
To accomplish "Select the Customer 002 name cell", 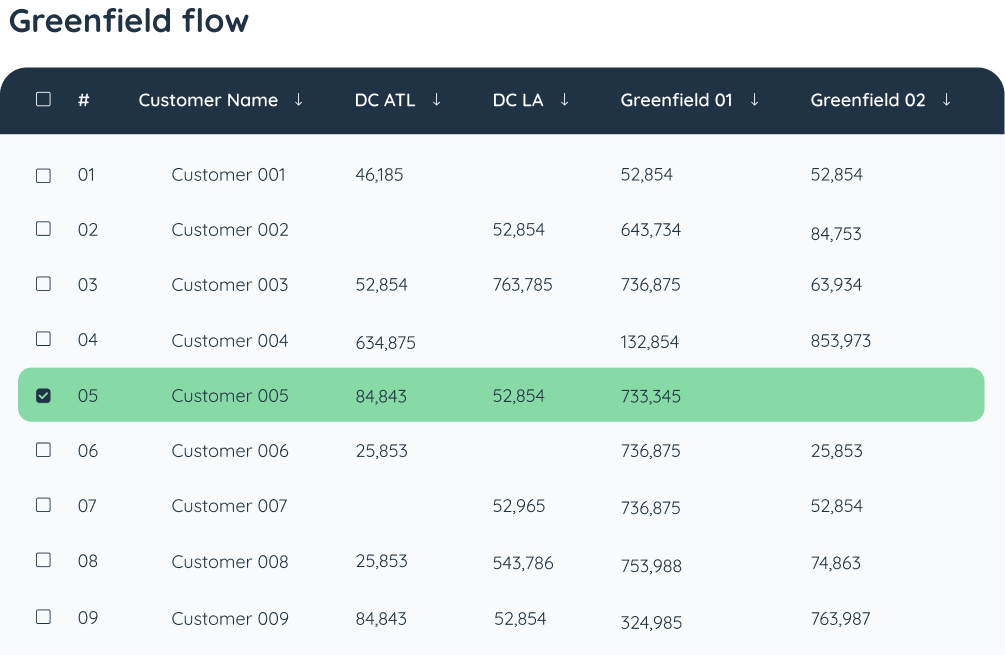I will click(230, 229).
